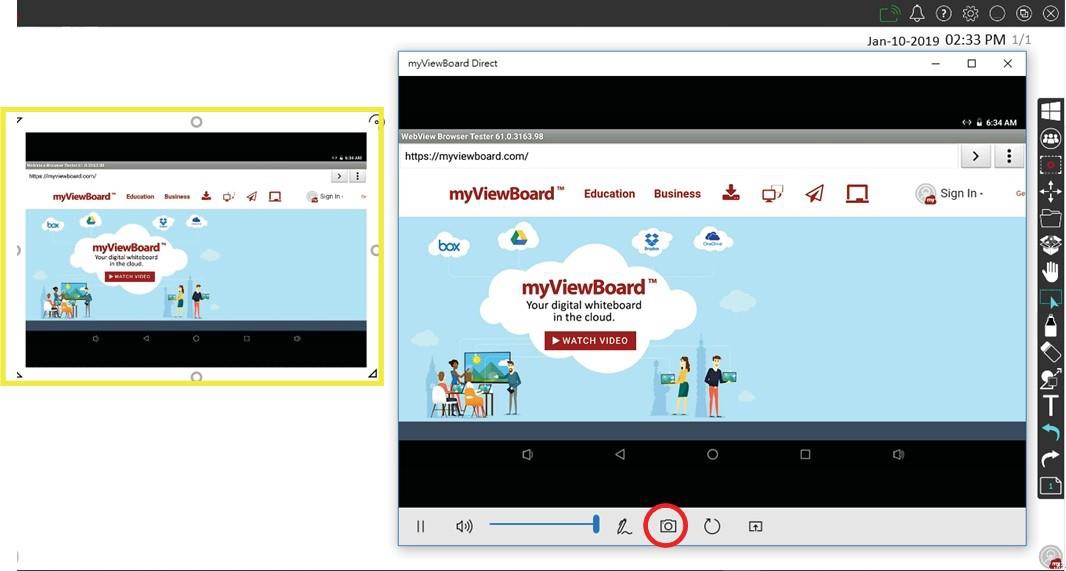Open the three-dot browser menu
The image size is (1066, 571).
click(1010, 156)
